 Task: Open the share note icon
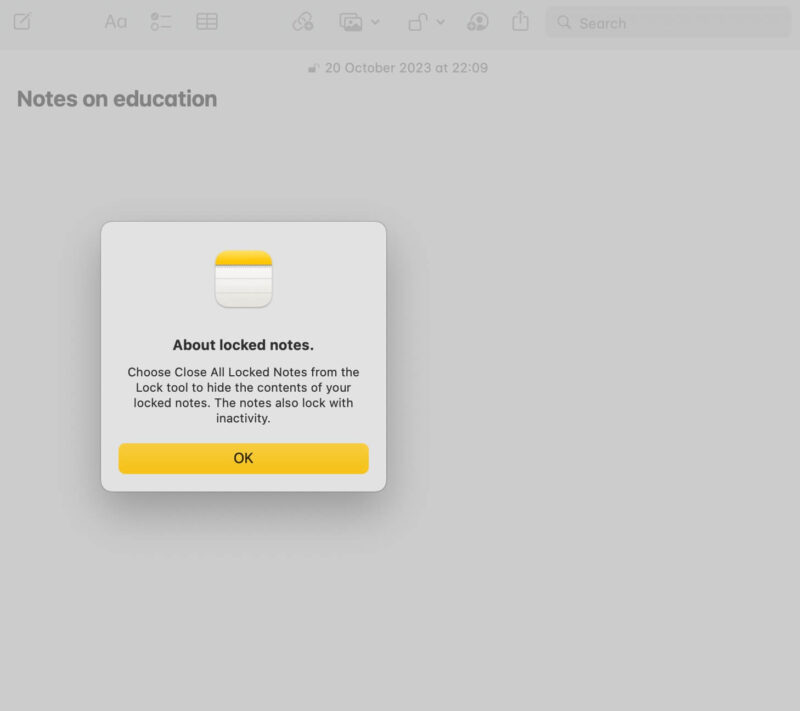point(520,21)
